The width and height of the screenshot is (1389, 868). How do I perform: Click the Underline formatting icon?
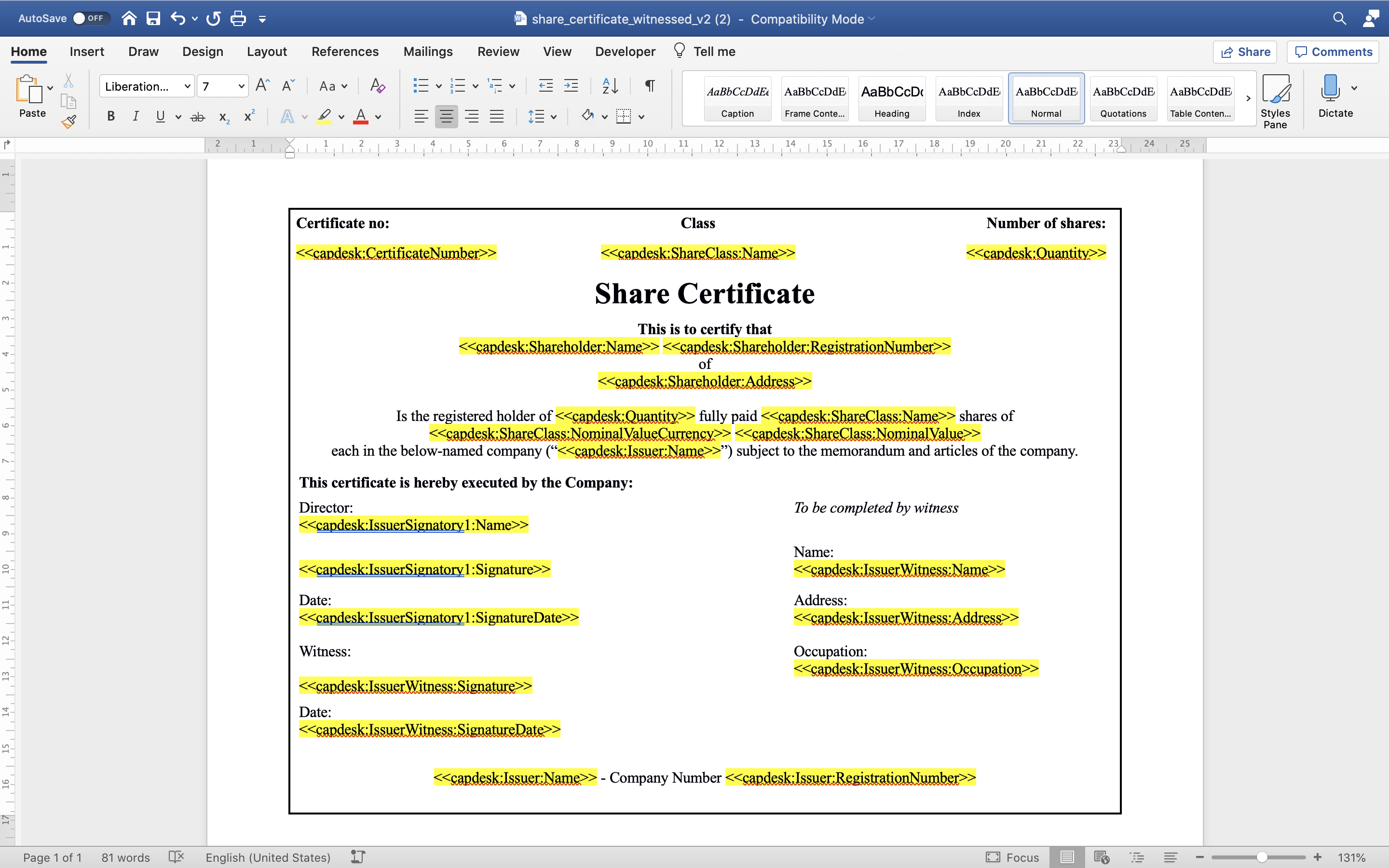pos(159,117)
